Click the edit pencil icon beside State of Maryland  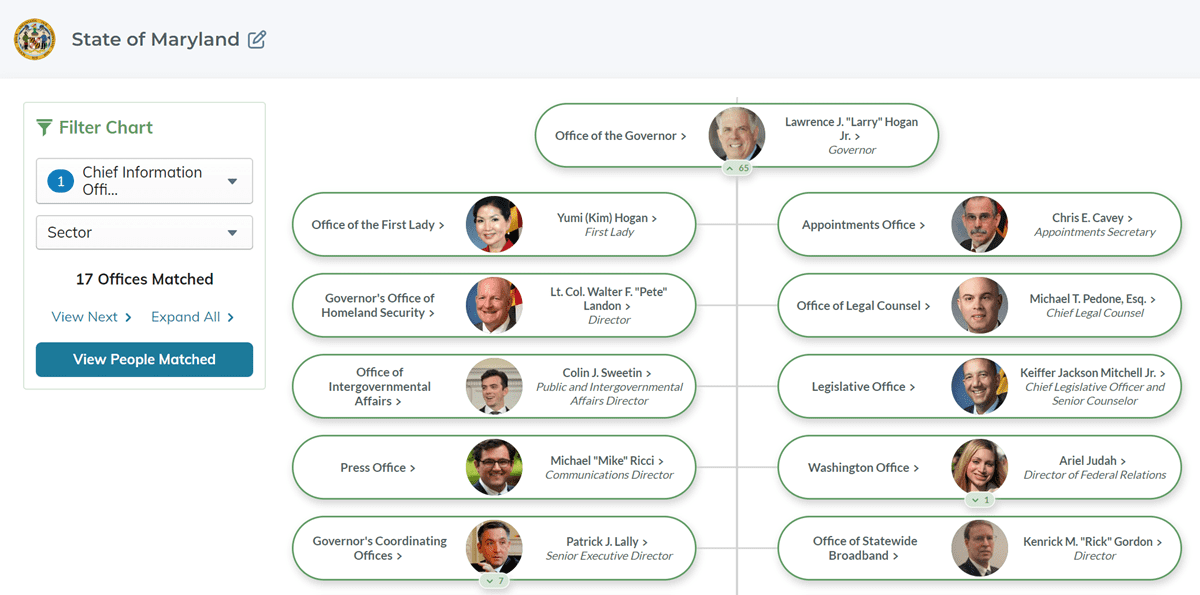257,40
